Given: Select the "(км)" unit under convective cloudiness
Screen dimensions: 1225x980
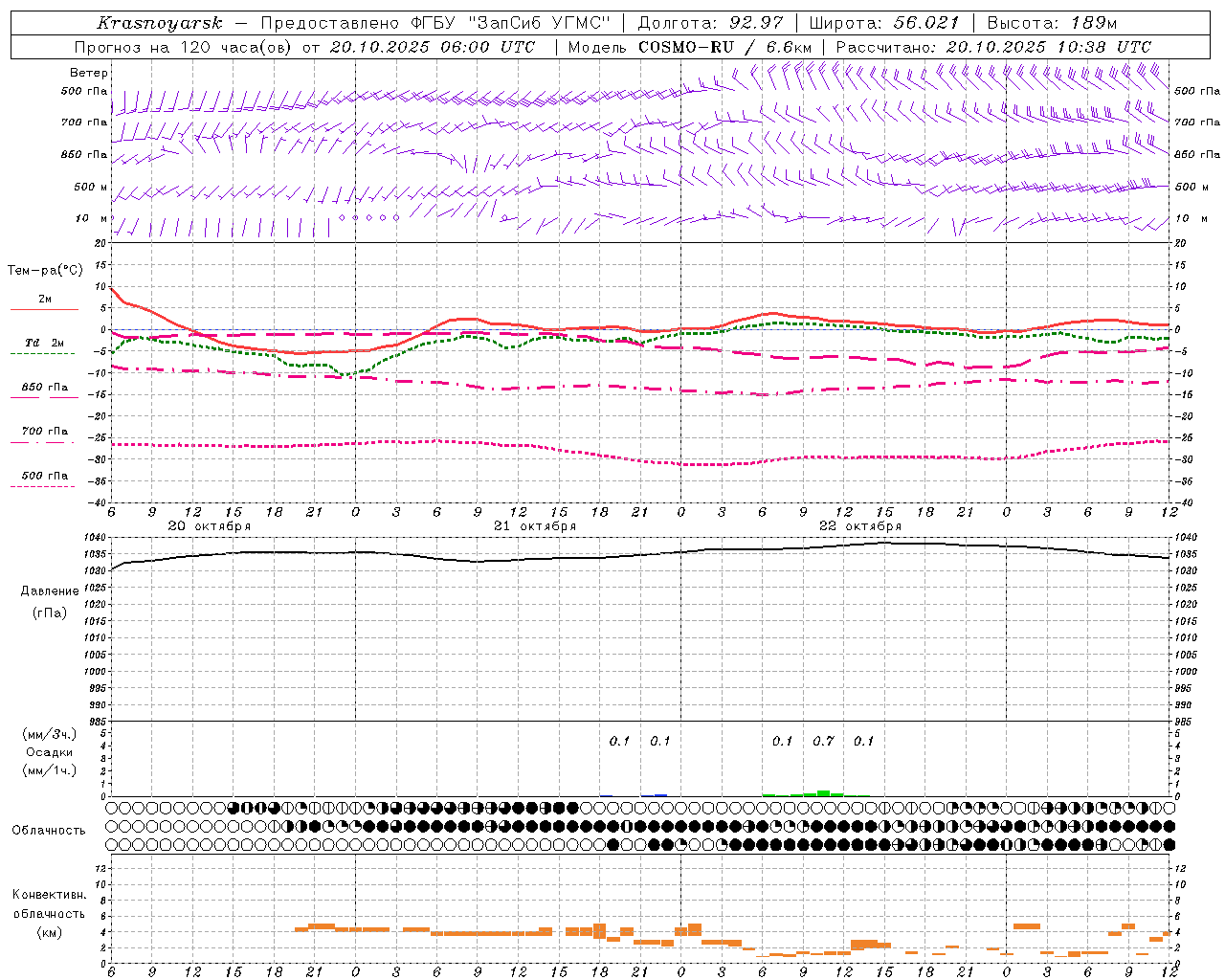Looking at the screenshot, I should pos(50,932).
